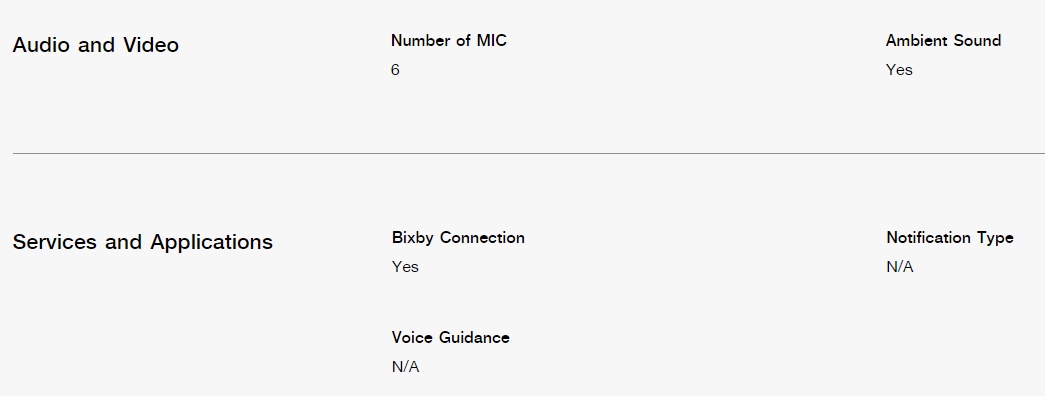Click the N/A value under Notification Type
Screen dimensions: 1045x396
click(900, 267)
